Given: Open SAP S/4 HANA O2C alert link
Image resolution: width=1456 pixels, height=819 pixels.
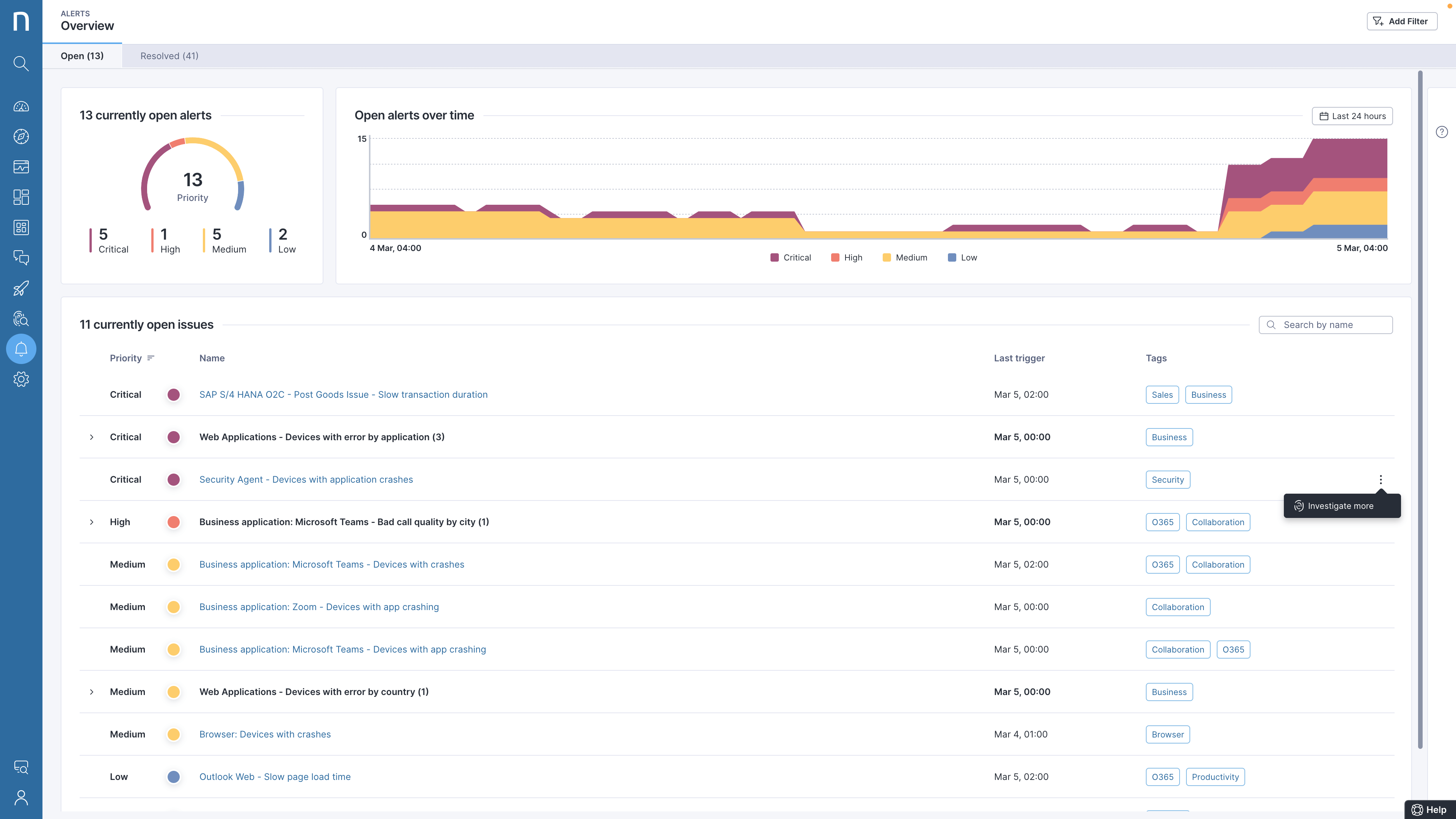Looking at the screenshot, I should [x=343, y=394].
